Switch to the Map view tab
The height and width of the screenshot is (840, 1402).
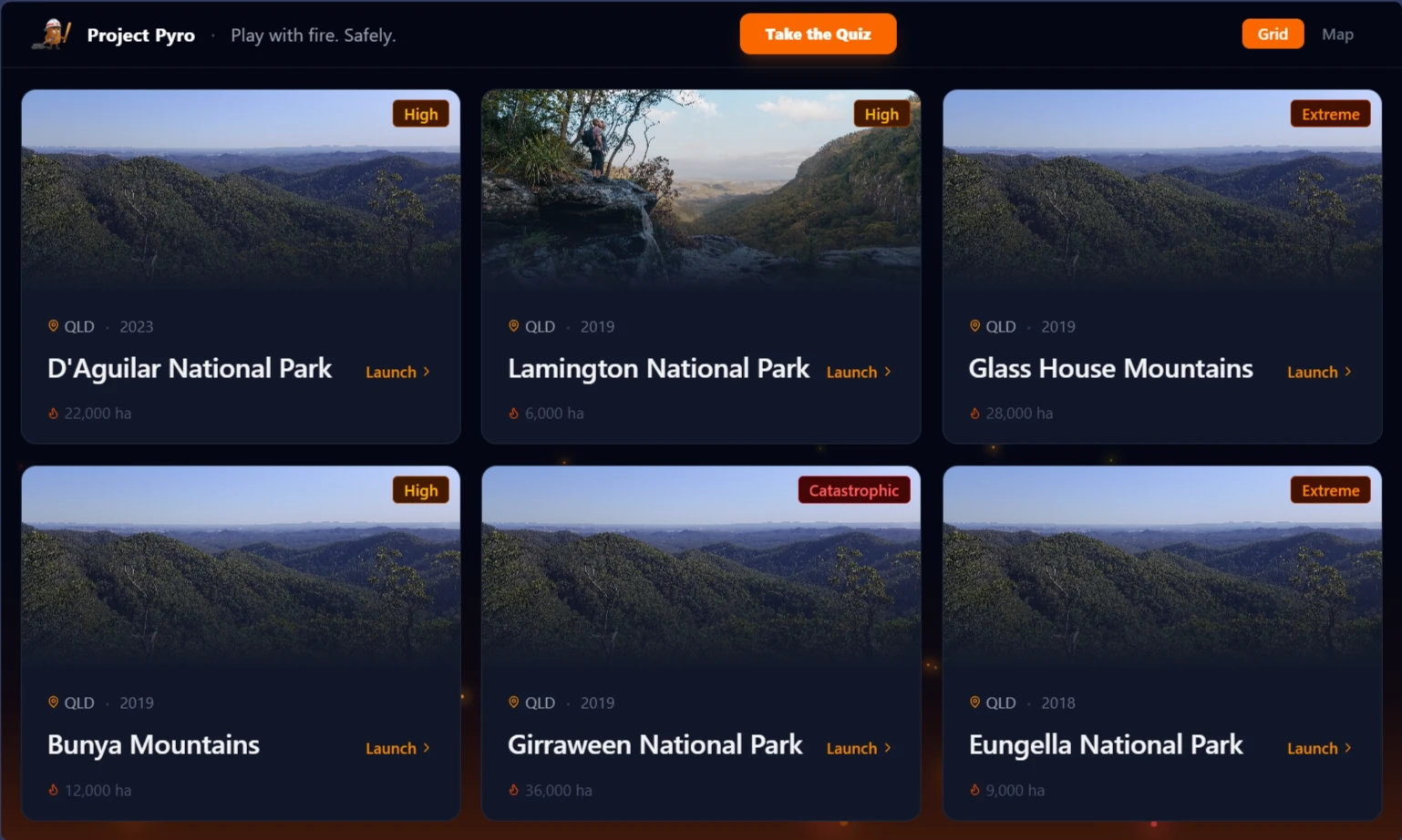1337,34
